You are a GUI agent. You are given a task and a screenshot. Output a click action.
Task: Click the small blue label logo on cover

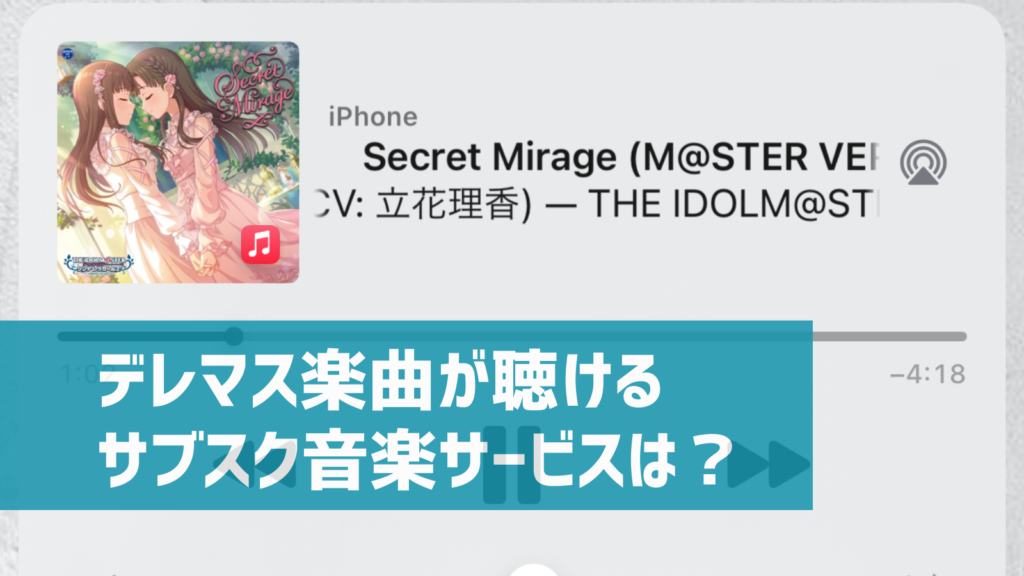(x=67, y=54)
